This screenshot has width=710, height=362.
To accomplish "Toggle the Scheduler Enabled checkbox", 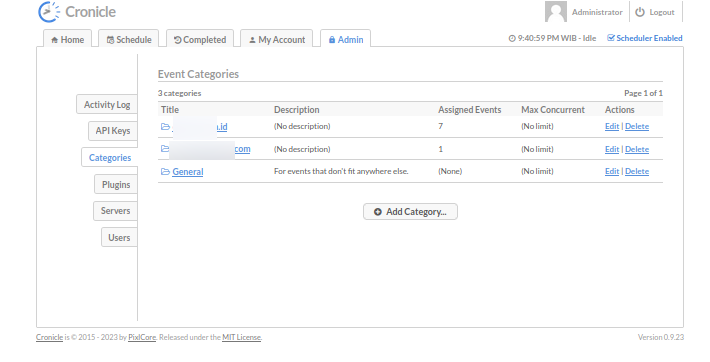I will pos(611,38).
